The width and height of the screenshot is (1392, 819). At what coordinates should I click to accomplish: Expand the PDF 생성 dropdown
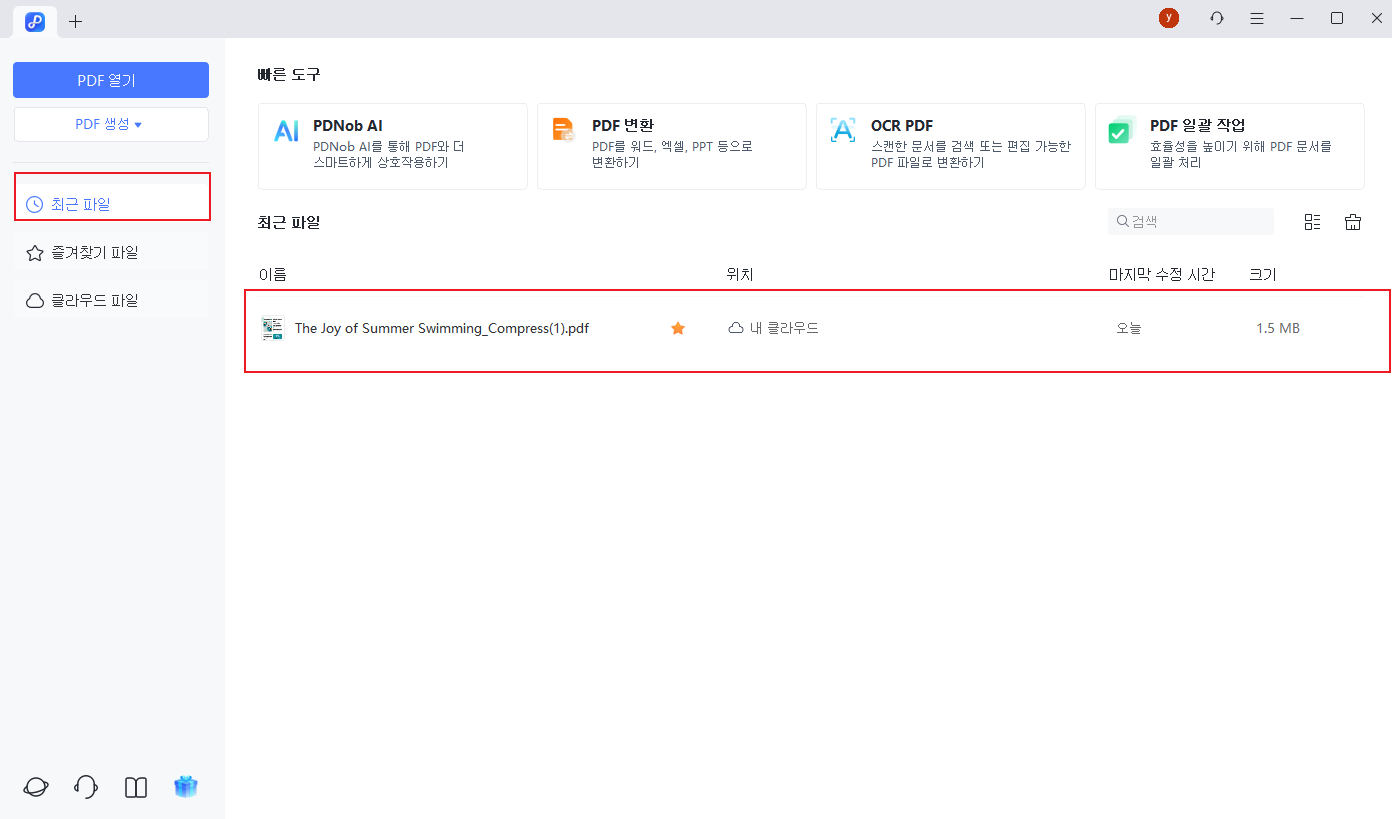[110, 124]
